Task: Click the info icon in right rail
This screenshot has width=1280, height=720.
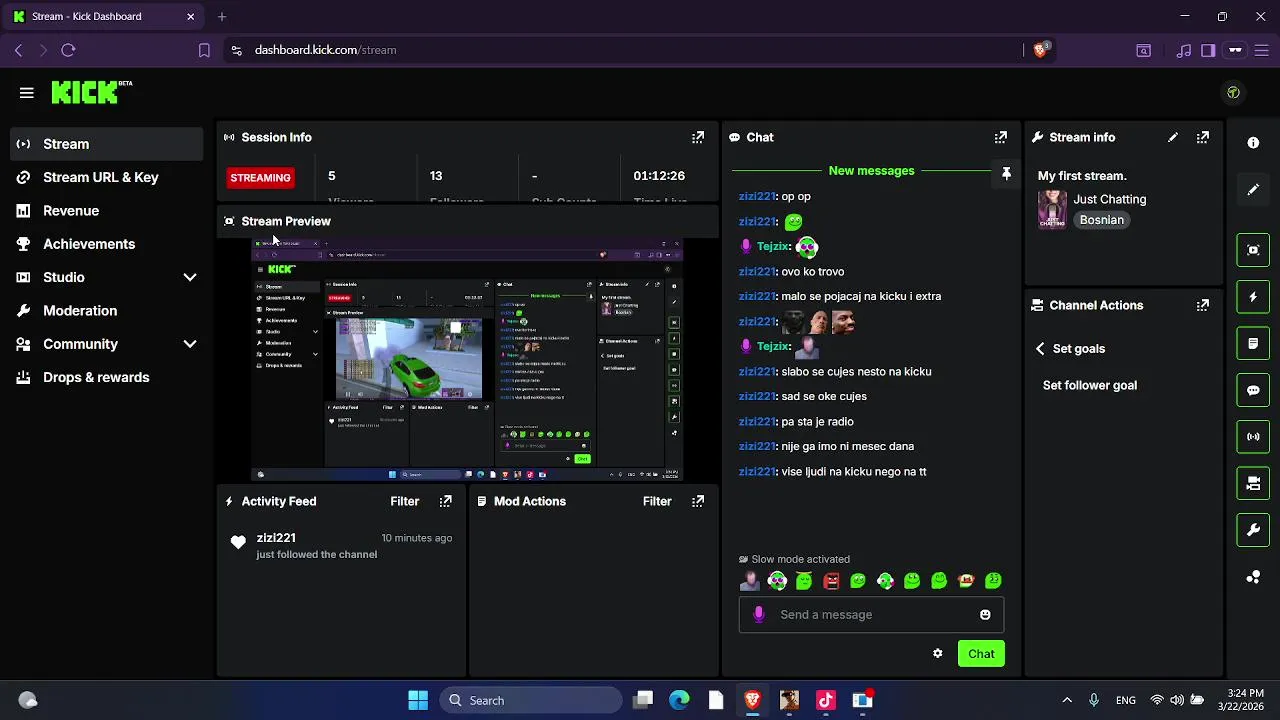Action: click(1253, 143)
